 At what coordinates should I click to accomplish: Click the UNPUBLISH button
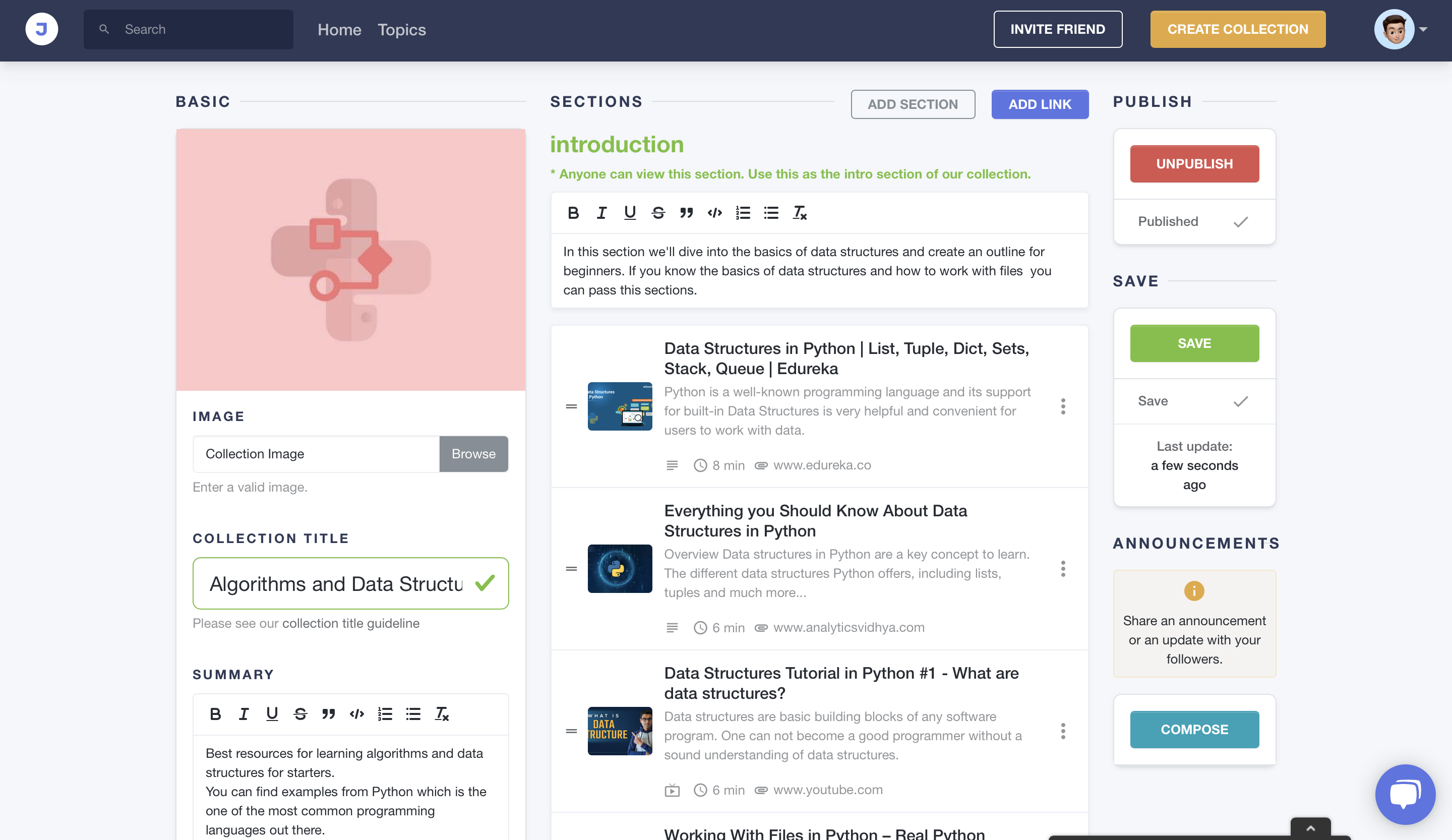point(1194,164)
